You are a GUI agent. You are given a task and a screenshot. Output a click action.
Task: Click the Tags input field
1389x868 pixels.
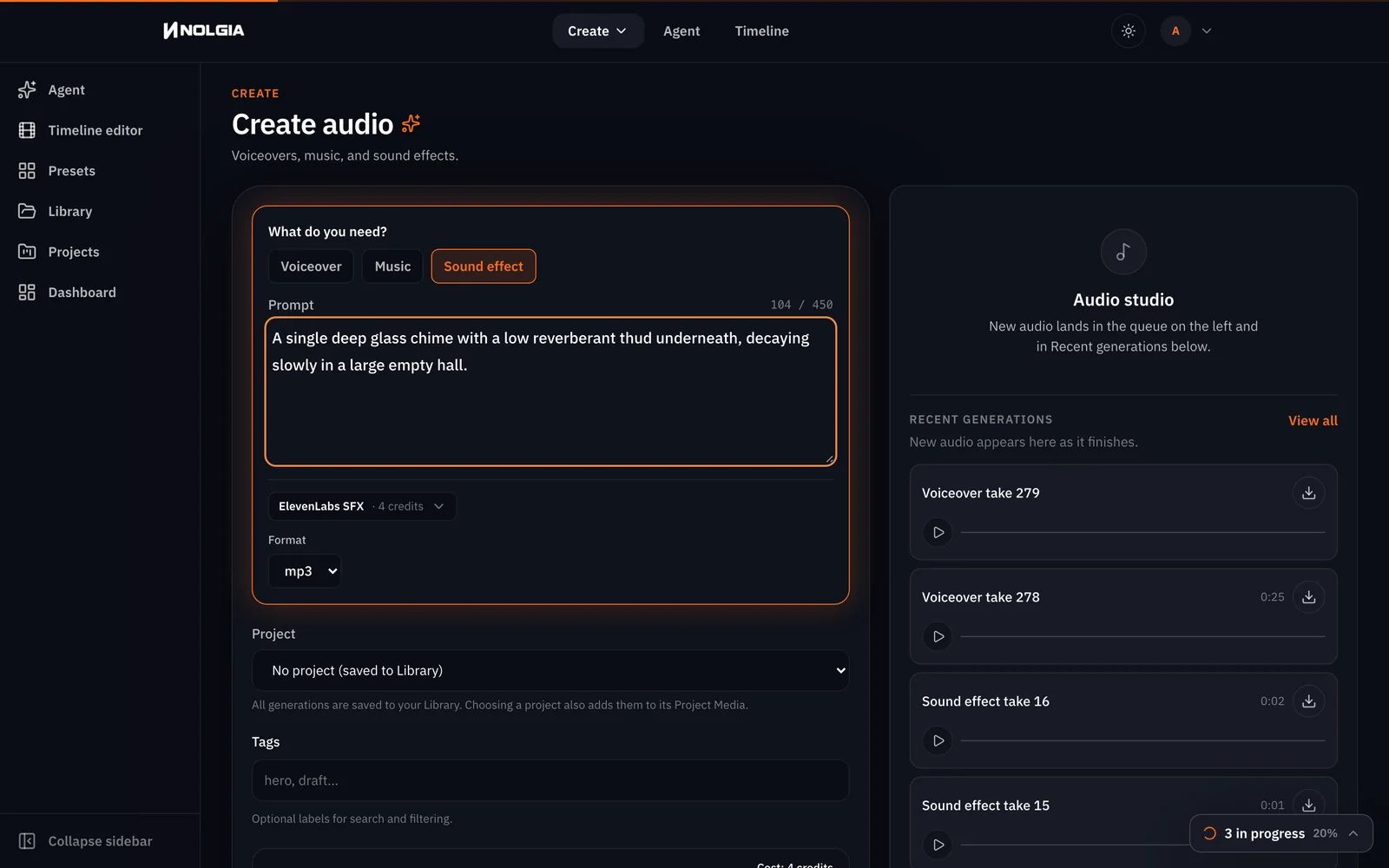point(550,780)
